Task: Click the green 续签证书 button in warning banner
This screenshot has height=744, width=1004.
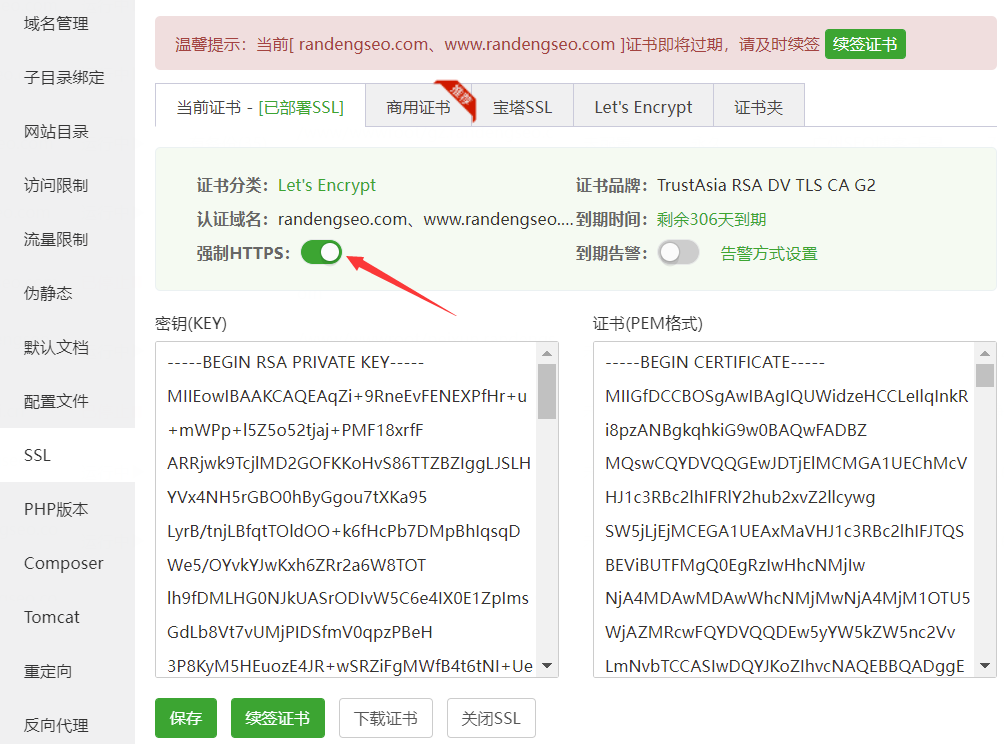Action: (x=865, y=44)
